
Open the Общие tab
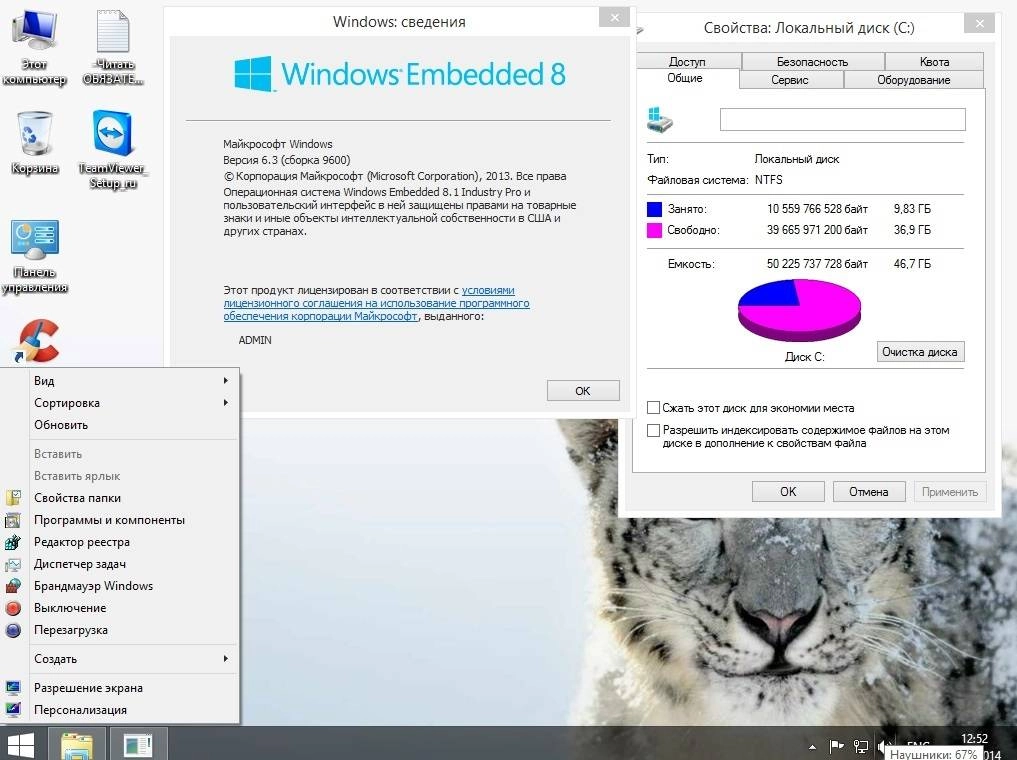coord(685,78)
